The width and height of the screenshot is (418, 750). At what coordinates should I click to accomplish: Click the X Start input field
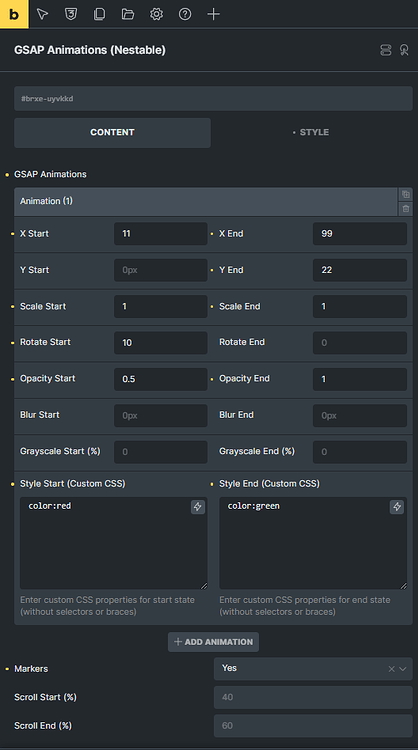pos(161,233)
